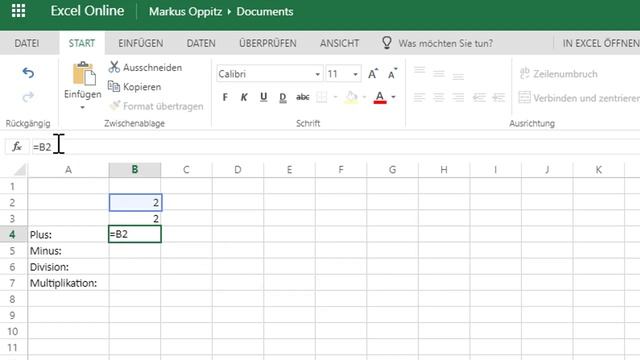
Task: Undo the last action
Action: click(x=28, y=73)
